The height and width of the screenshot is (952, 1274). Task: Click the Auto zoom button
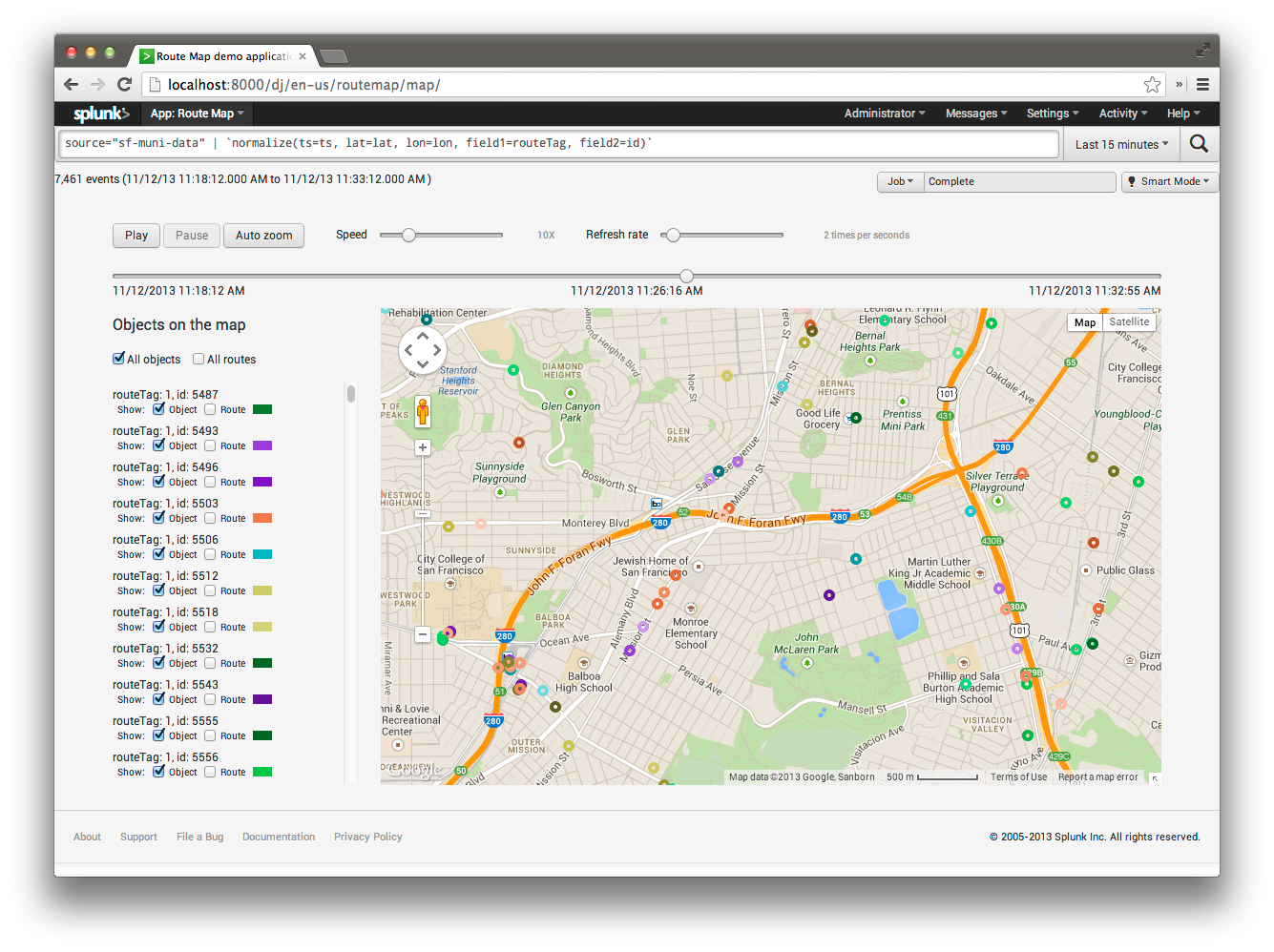click(264, 236)
